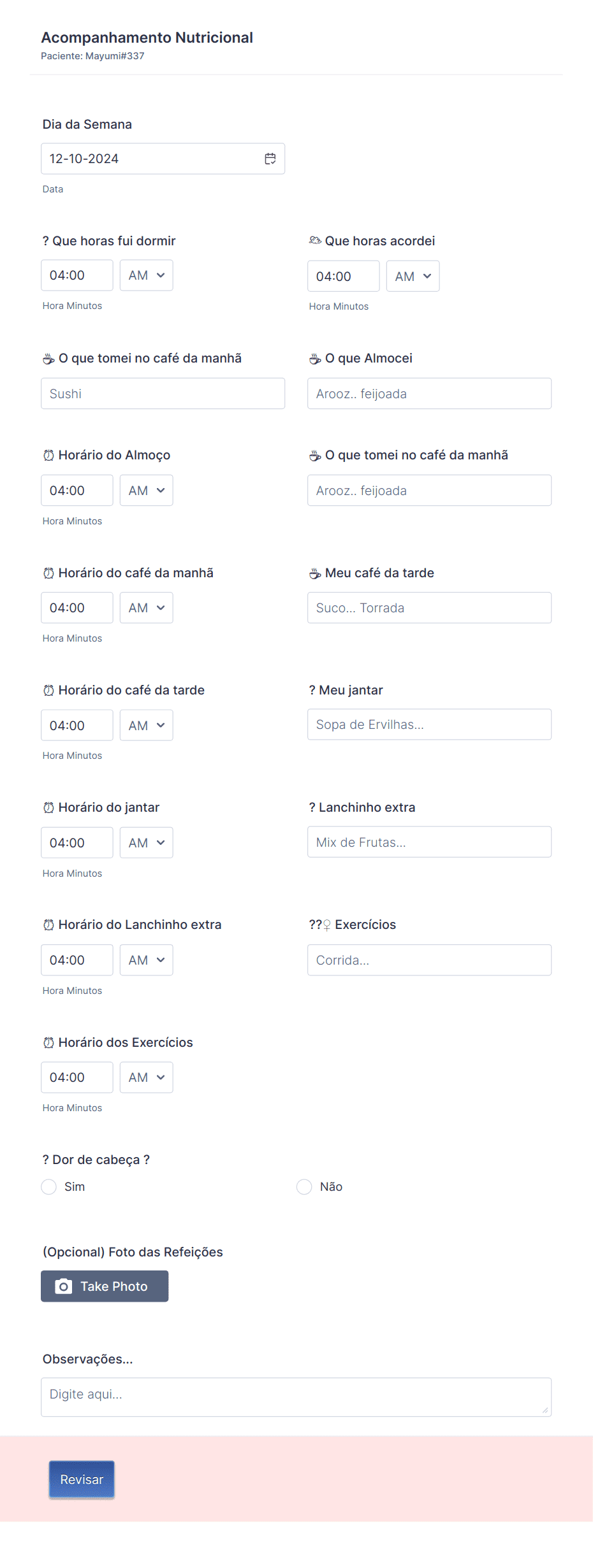Select Sim for Dor de cabeça
The height and width of the screenshot is (1568, 593).
(x=49, y=1186)
